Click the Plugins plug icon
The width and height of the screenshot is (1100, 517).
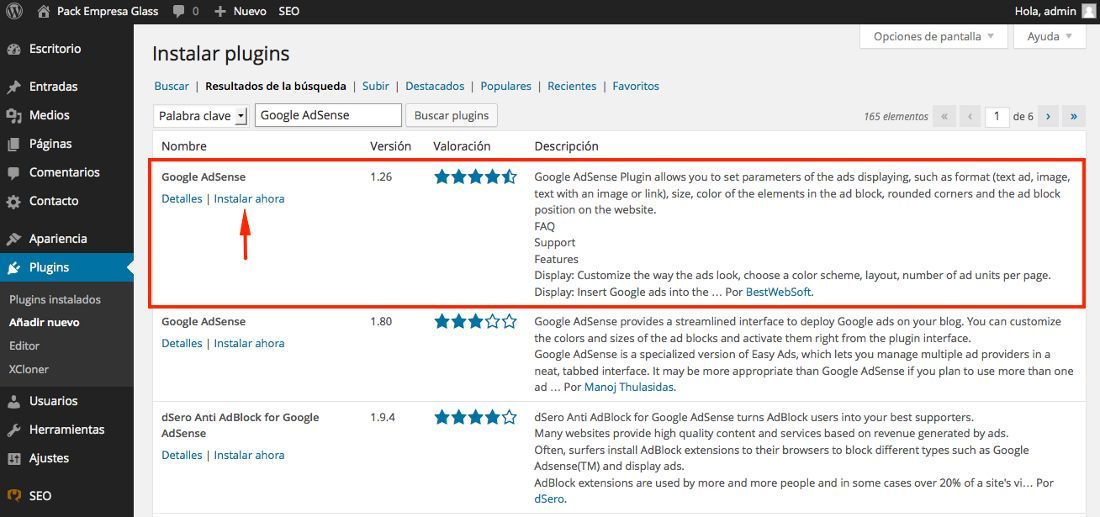(13, 268)
